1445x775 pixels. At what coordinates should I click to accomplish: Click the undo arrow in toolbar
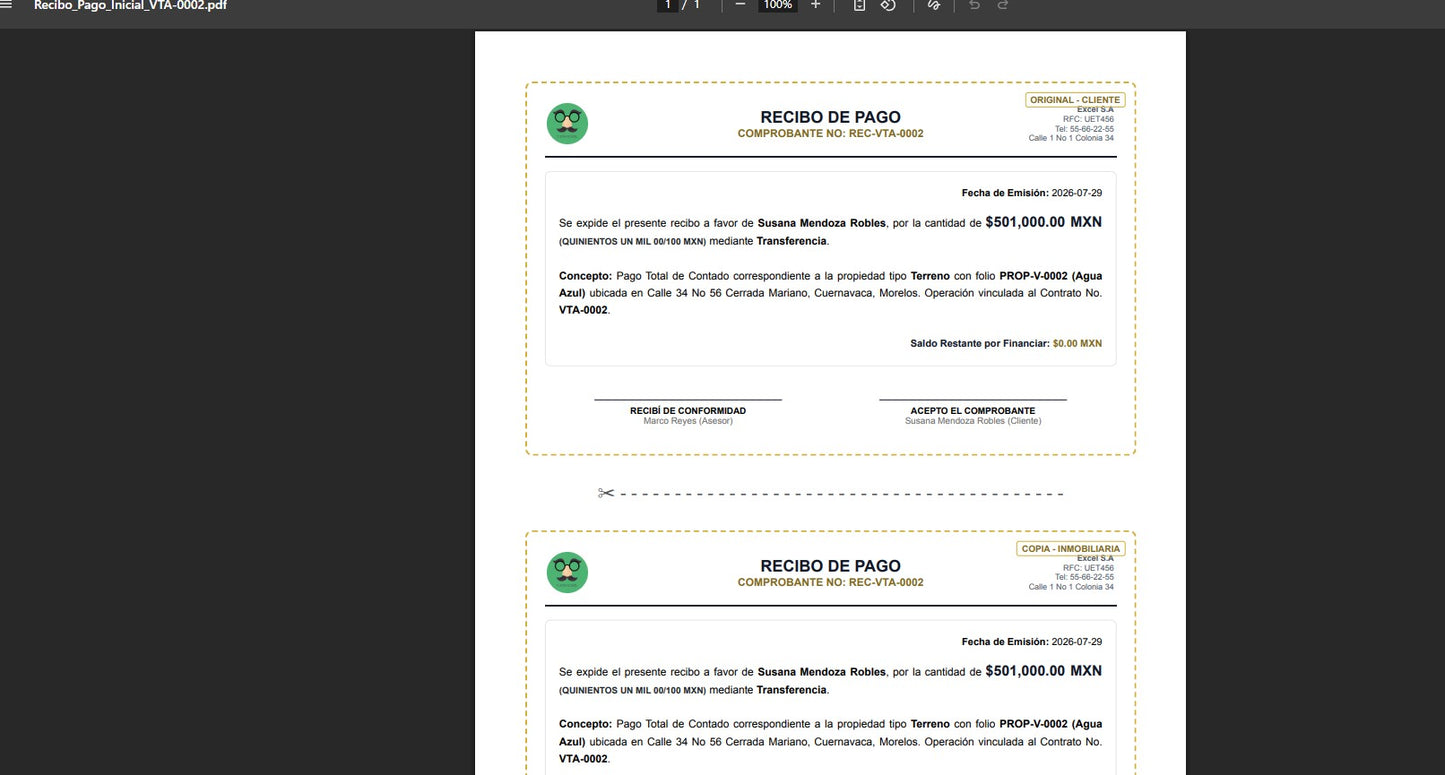point(974,5)
